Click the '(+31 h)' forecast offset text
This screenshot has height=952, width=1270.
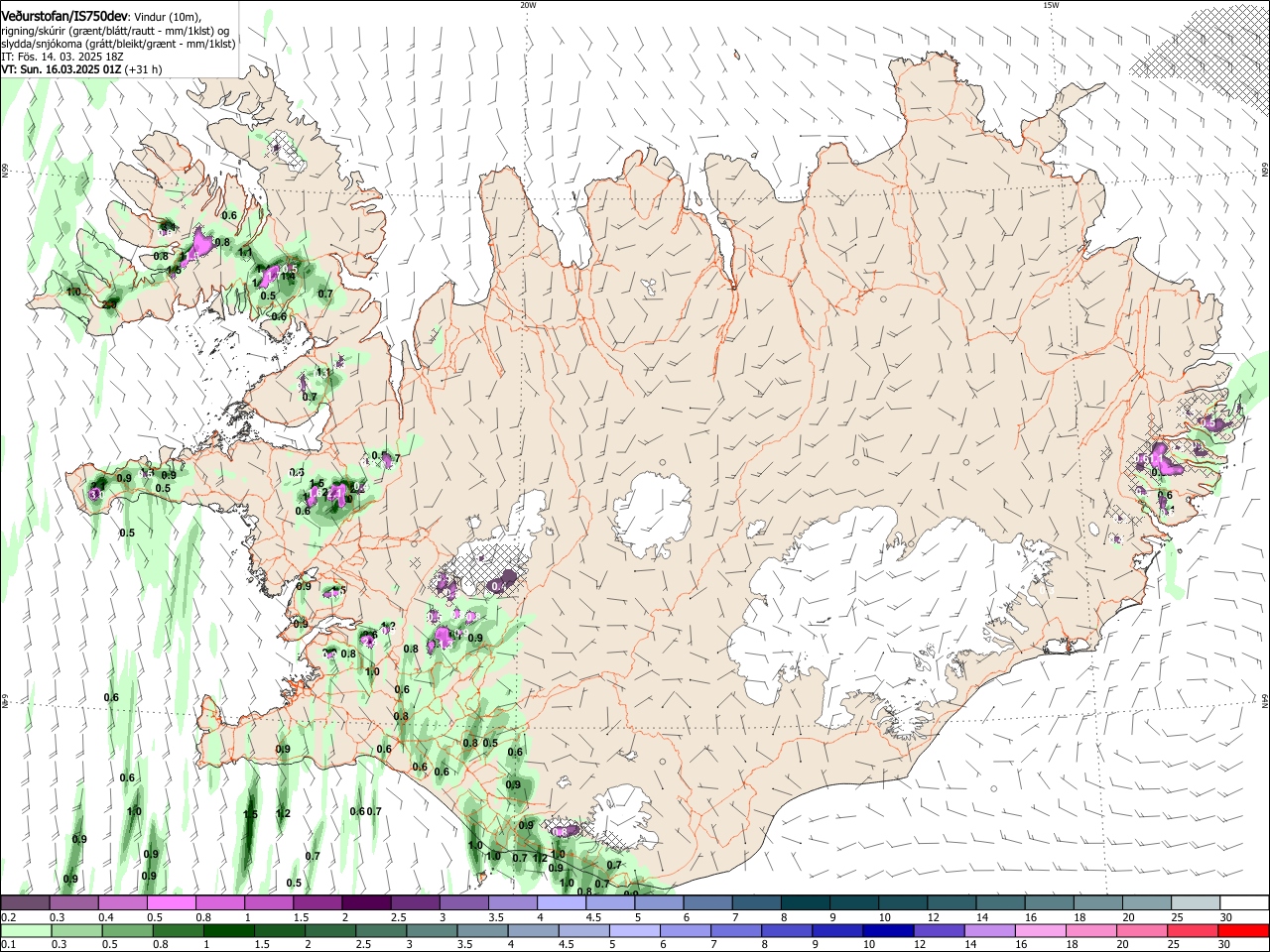[x=144, y=69]
